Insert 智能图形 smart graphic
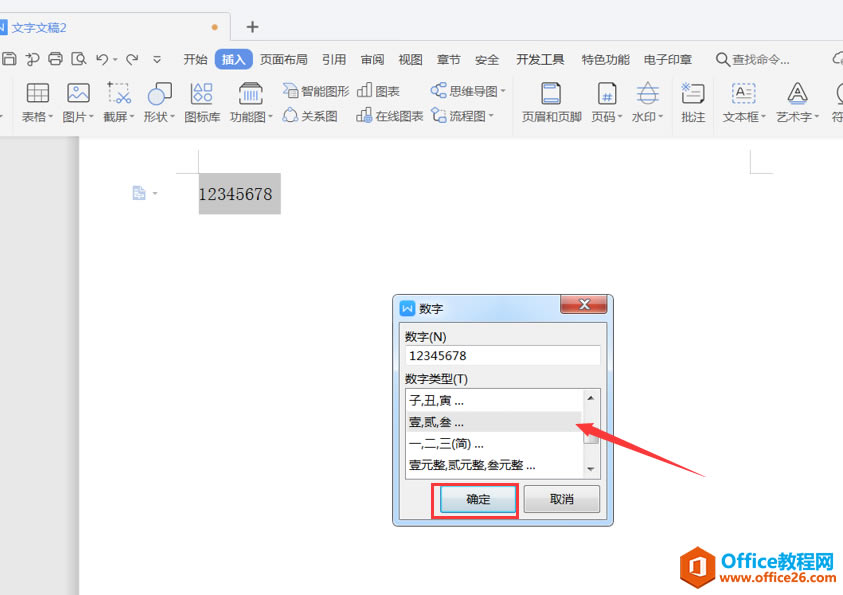The image size is (843, 595). pos(316,91)
